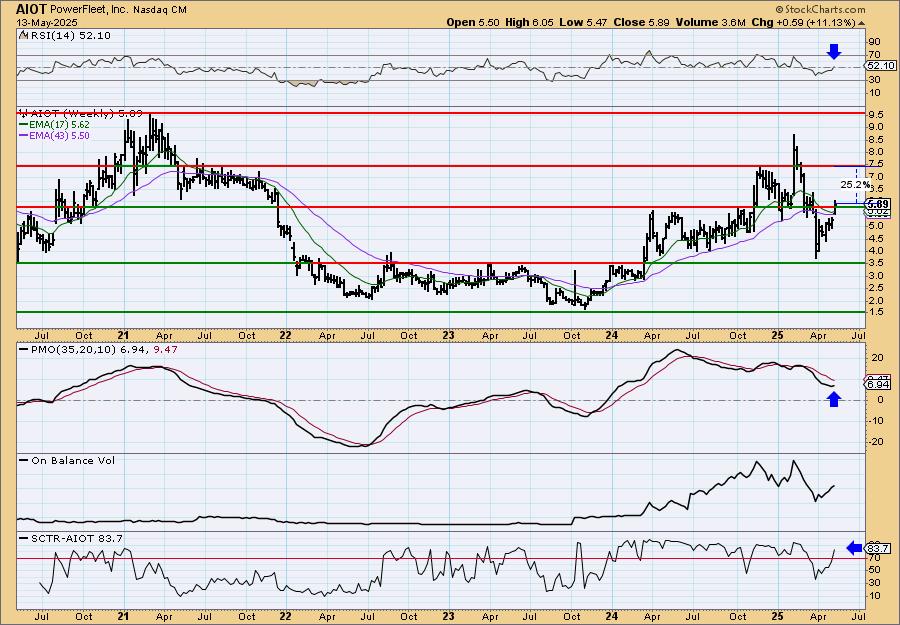The width and height of the screenshot is (900, 625).
Task: Click the 50 level on the SCTR axis
Action: (x=875, y=570)
